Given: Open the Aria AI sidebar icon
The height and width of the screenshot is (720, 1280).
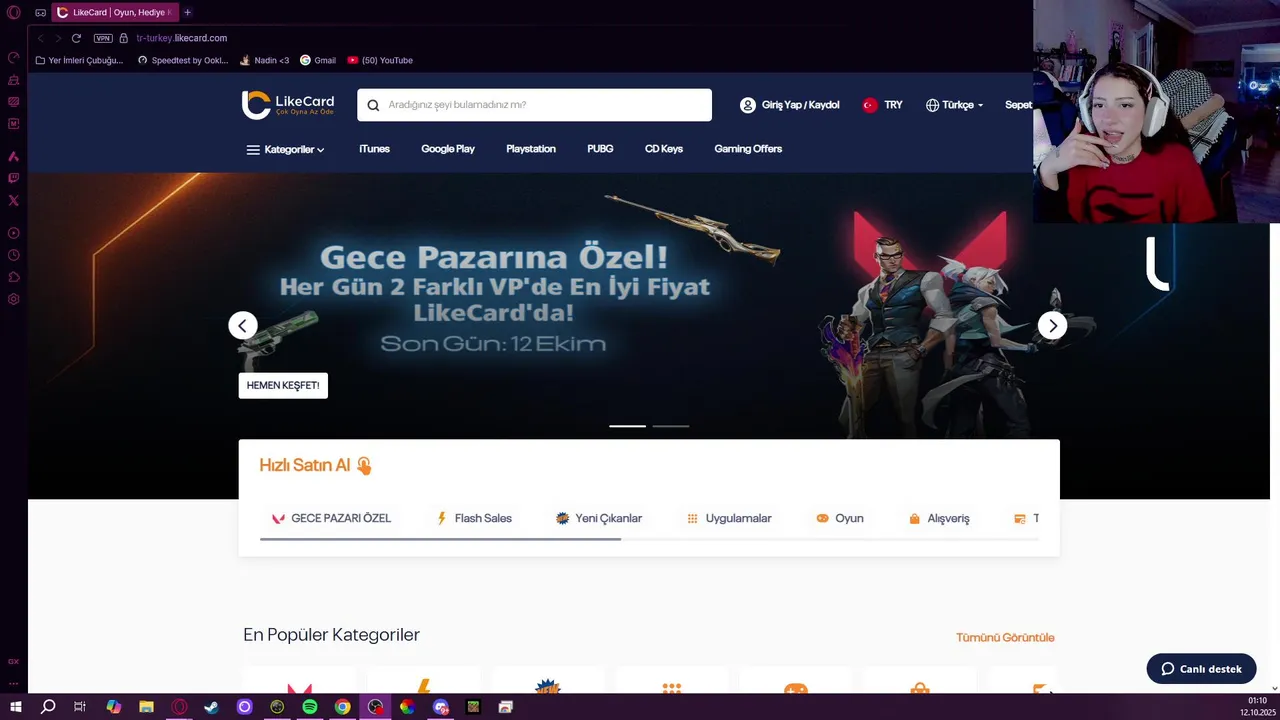Looking at the screenshot, I should pyautogui.click(x=14, y=156).
